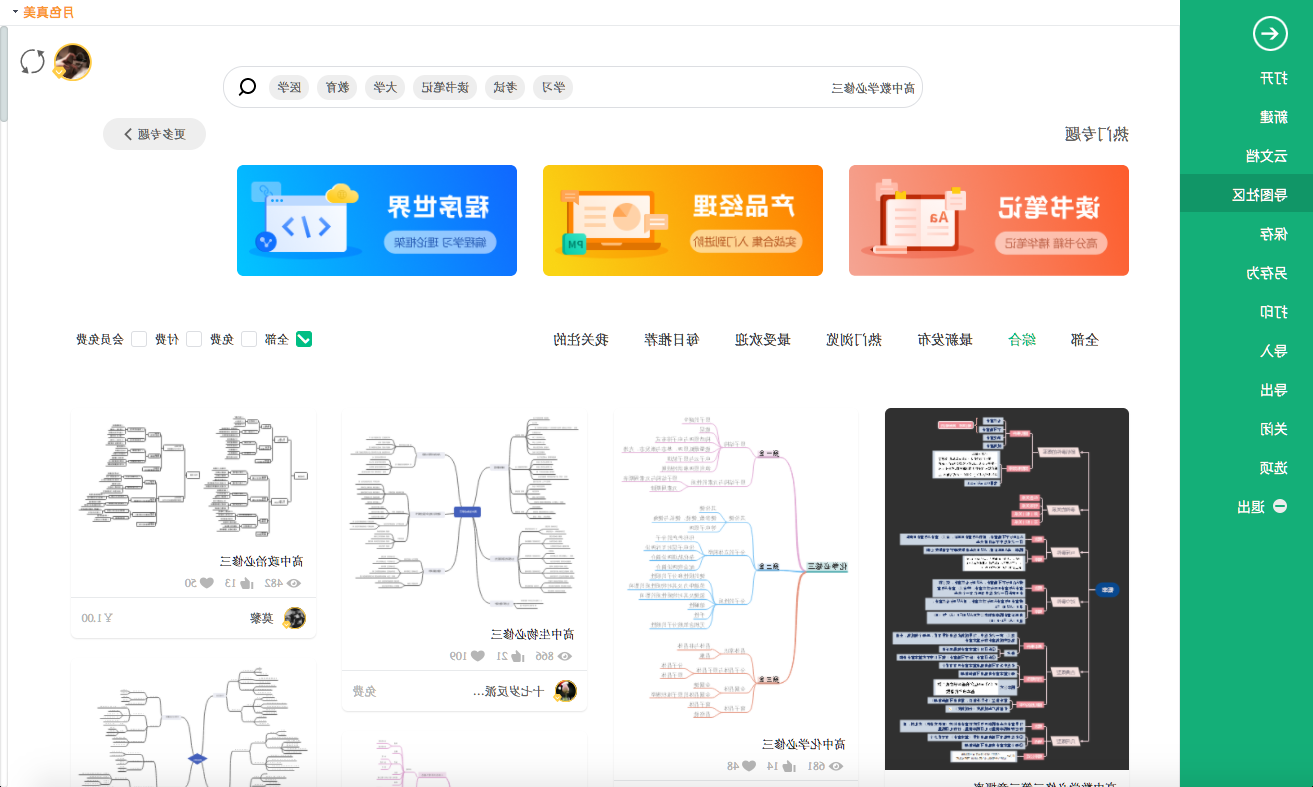Click the red minus icon beside 退出
Screen dimensions: 1313x787
[x=1279, y=507]
